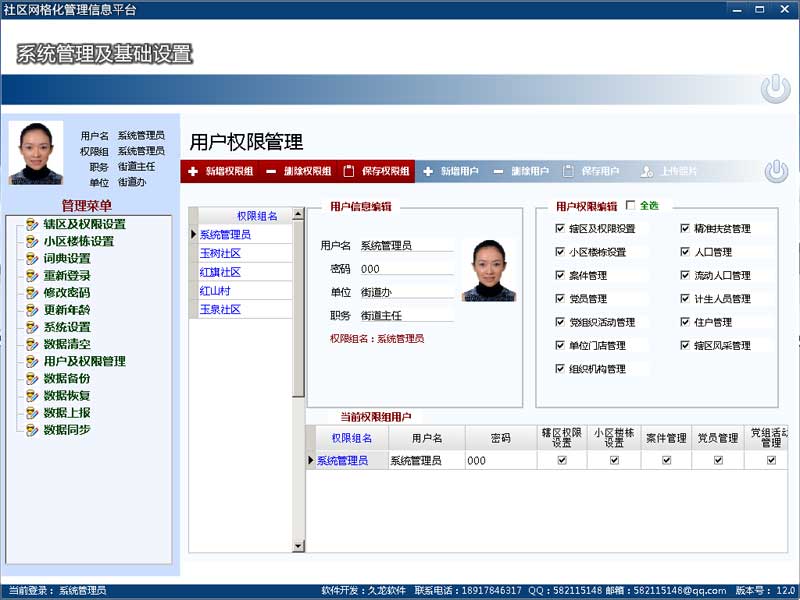
Task: Click the icon beside 小区楼栋设置 menu
Action: pos(32,241)
